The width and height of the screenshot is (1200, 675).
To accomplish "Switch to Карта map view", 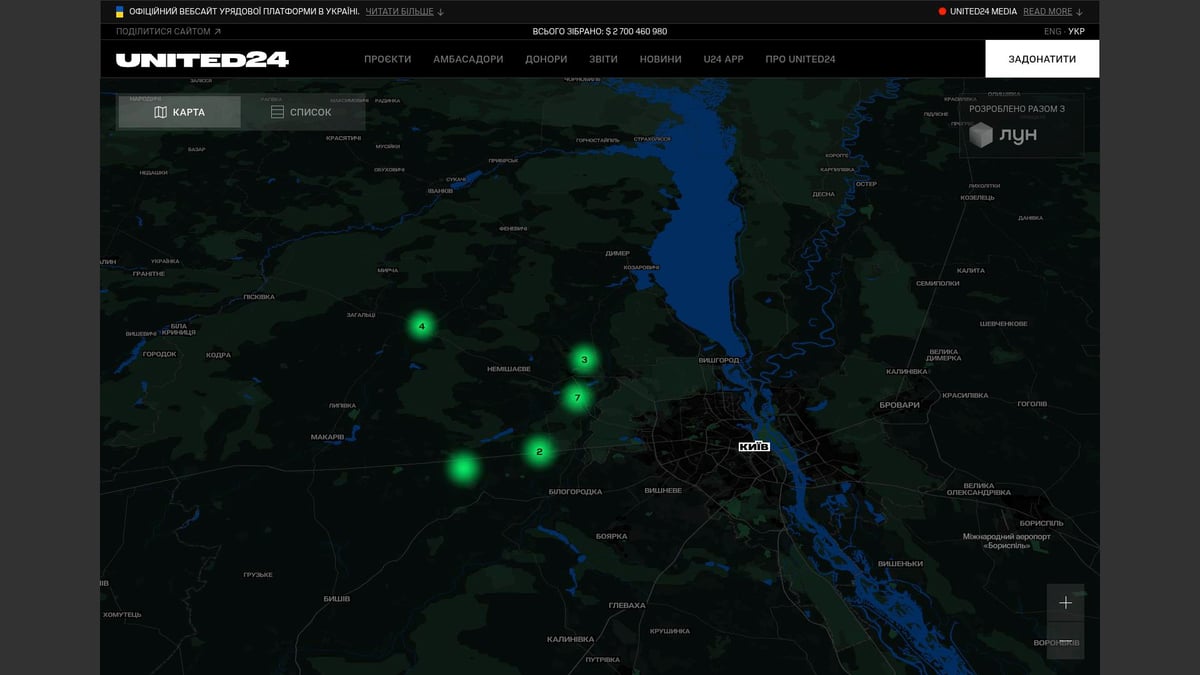I will [180, 112].
